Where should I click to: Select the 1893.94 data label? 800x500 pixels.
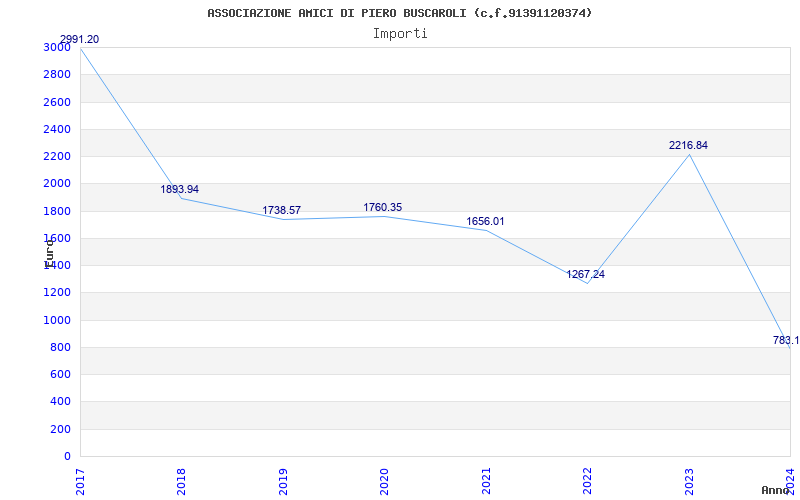click(180, 189)
